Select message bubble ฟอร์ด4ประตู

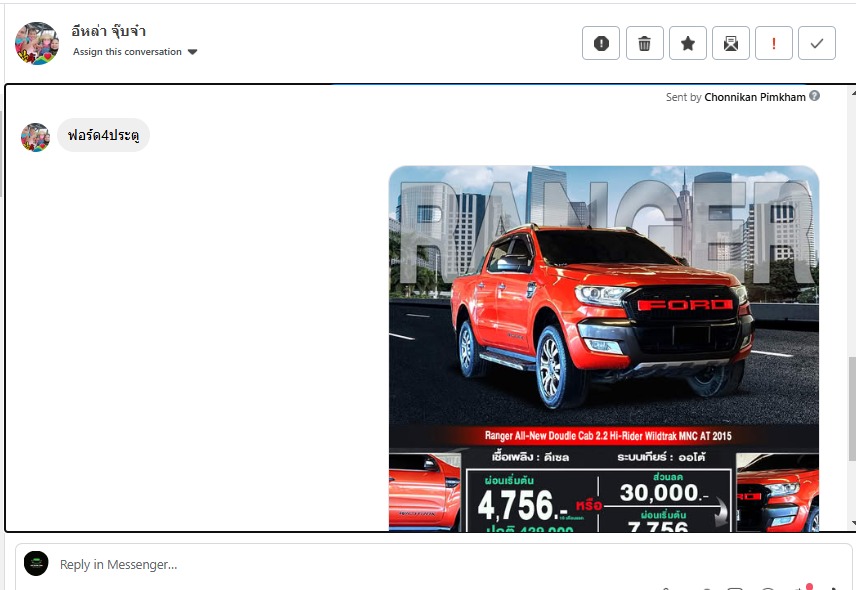103,135
